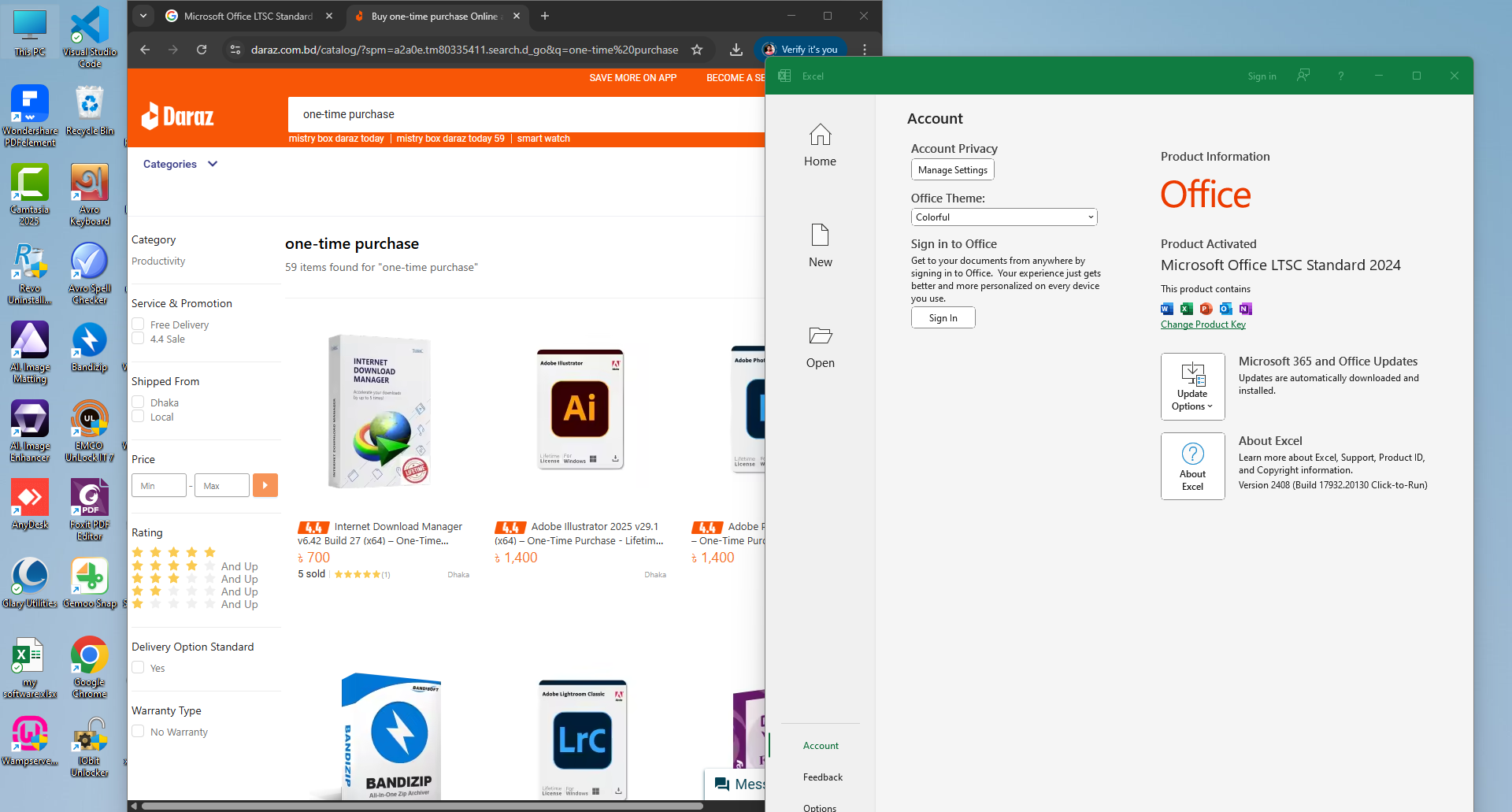Click the Daraz search box
This screenshot has width=1512, height=812.
coord(526,114)
